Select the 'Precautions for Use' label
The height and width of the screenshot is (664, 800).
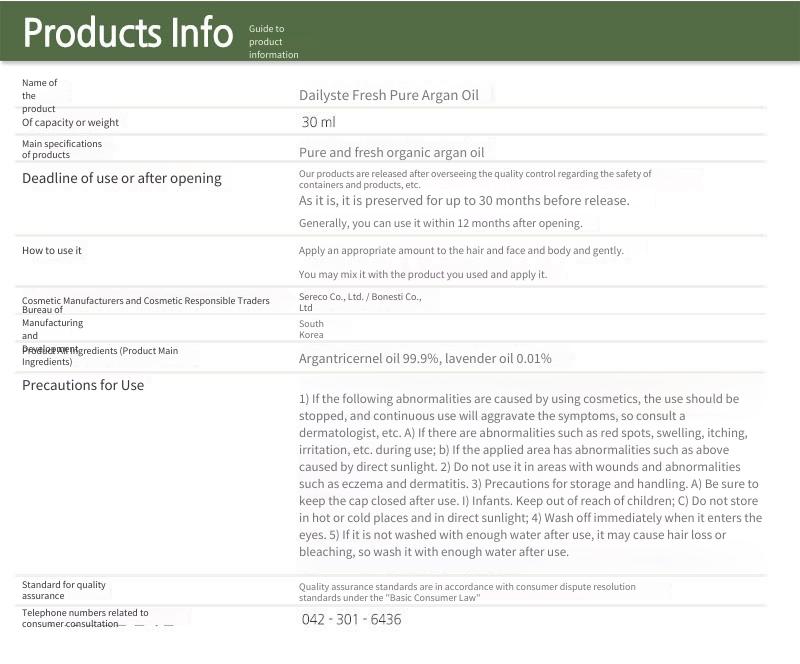[83, 385]
